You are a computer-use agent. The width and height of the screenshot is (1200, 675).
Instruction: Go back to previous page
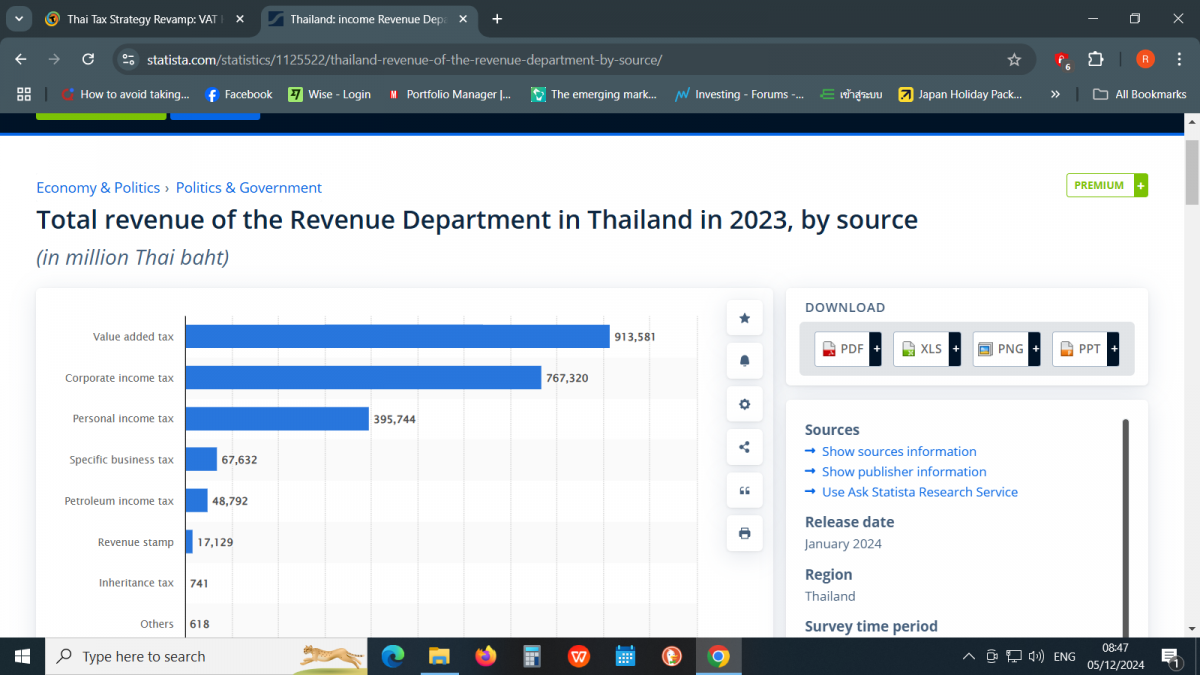click(21, 60)
